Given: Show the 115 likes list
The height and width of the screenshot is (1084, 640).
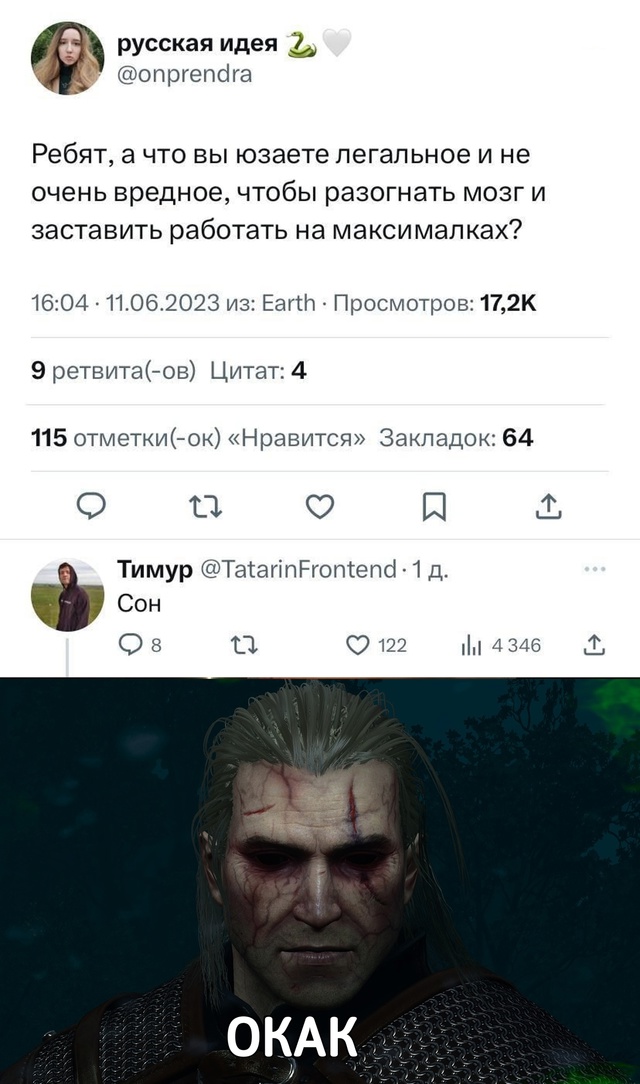Looking at the screenshot, I should pyautogui.click(x=198, y=438).
